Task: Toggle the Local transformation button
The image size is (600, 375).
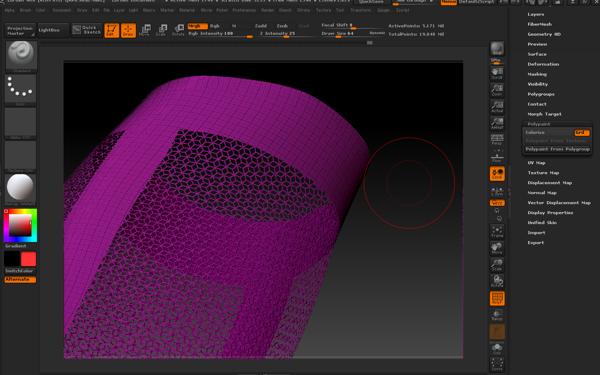Action: click(497, 174)
